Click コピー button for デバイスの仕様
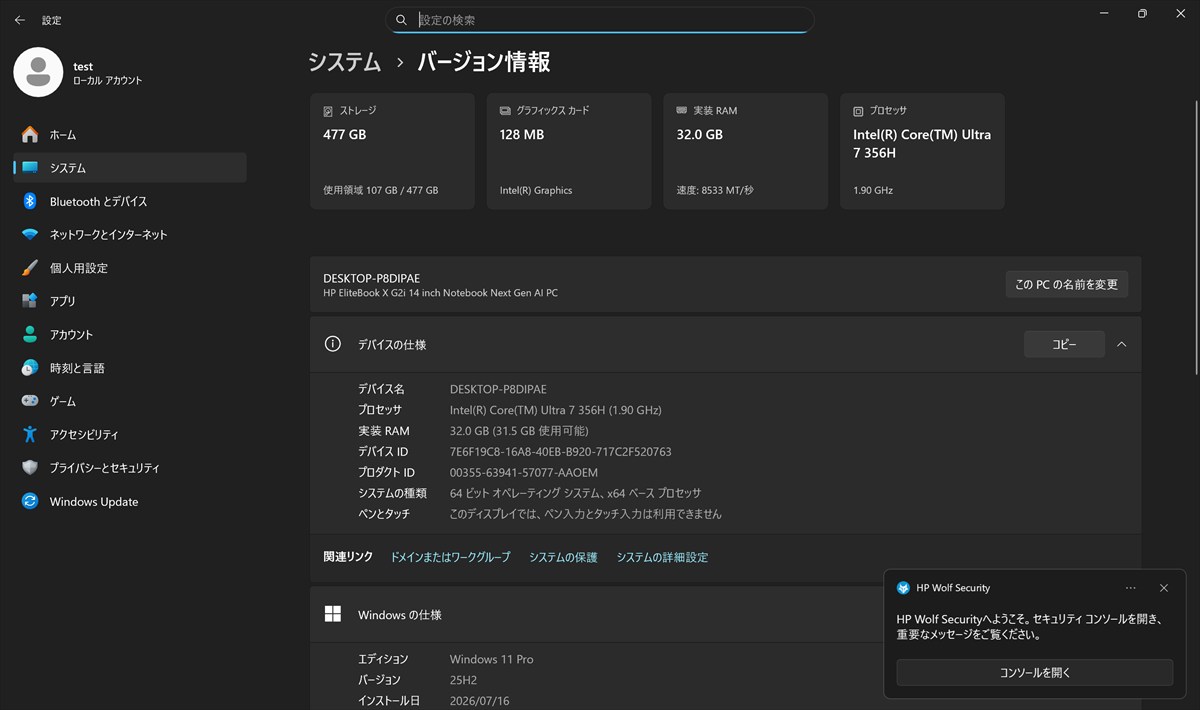The image size is (1200, 710). tap(1064, 344)
